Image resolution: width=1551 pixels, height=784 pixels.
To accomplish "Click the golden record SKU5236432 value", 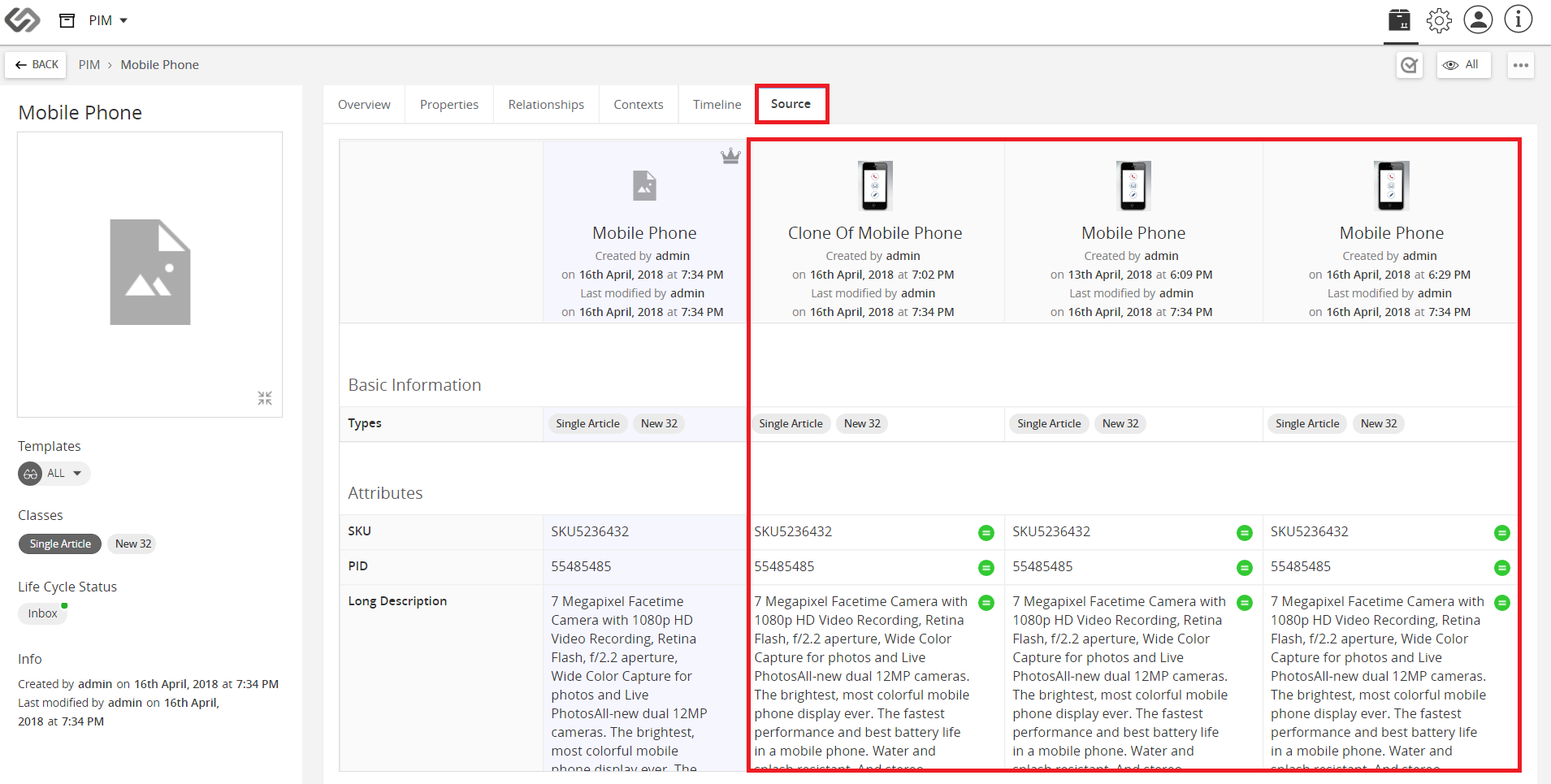I will pos(590,532).
